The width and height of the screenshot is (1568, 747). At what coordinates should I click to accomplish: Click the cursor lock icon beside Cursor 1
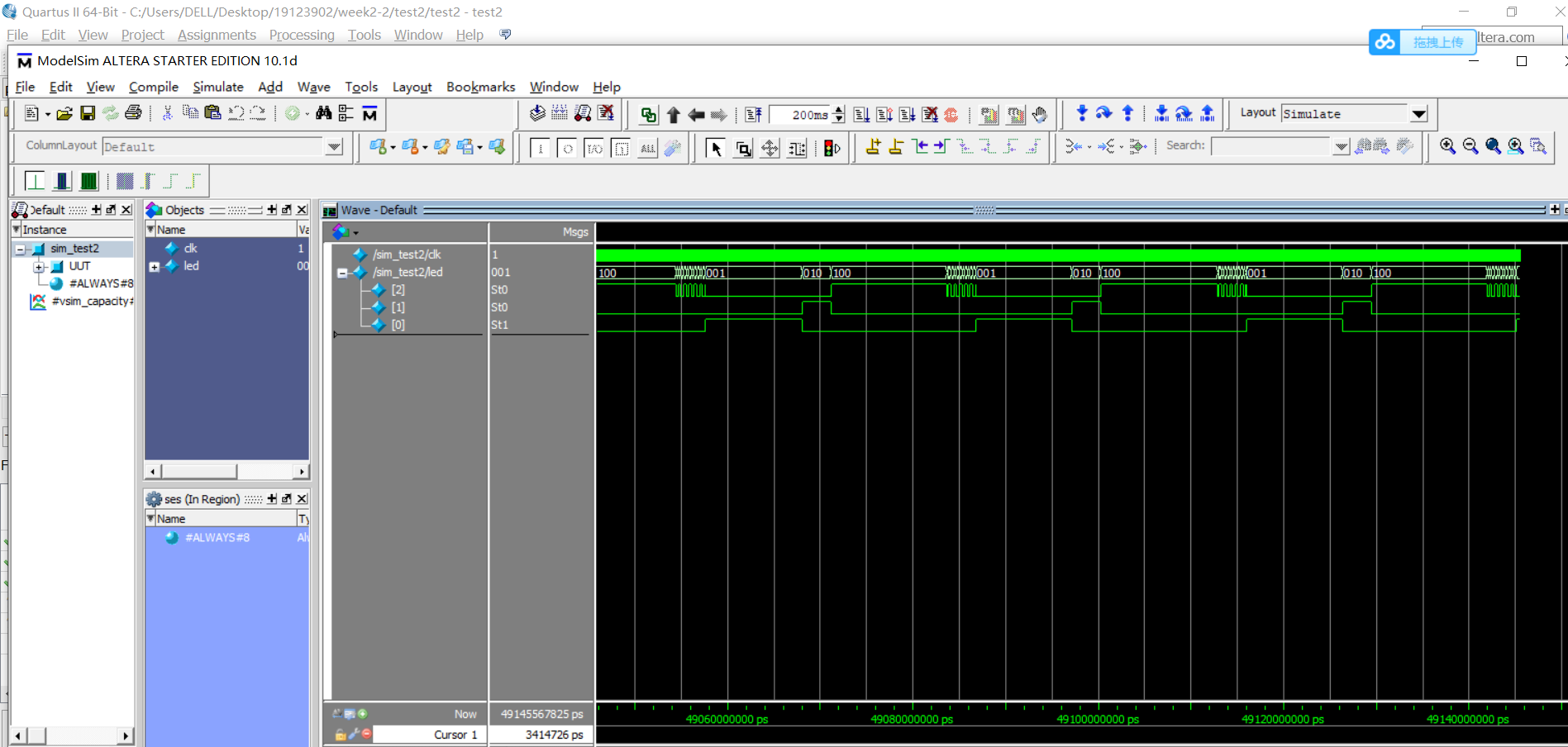(x=341, y=734)
